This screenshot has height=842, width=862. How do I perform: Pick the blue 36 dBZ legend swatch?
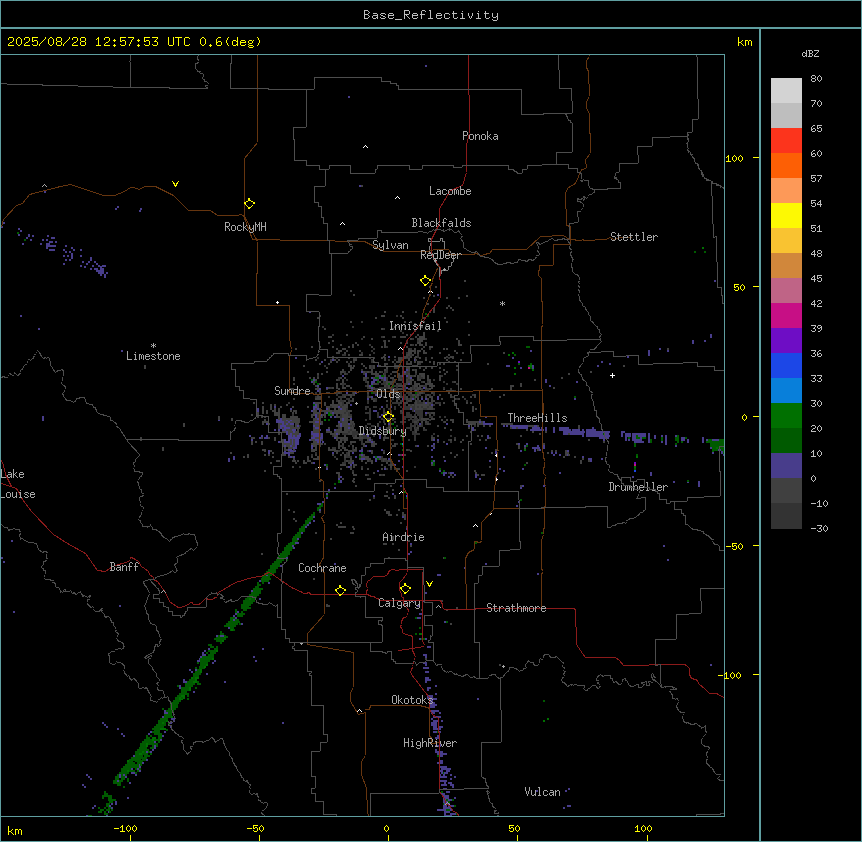coord(786,365)
